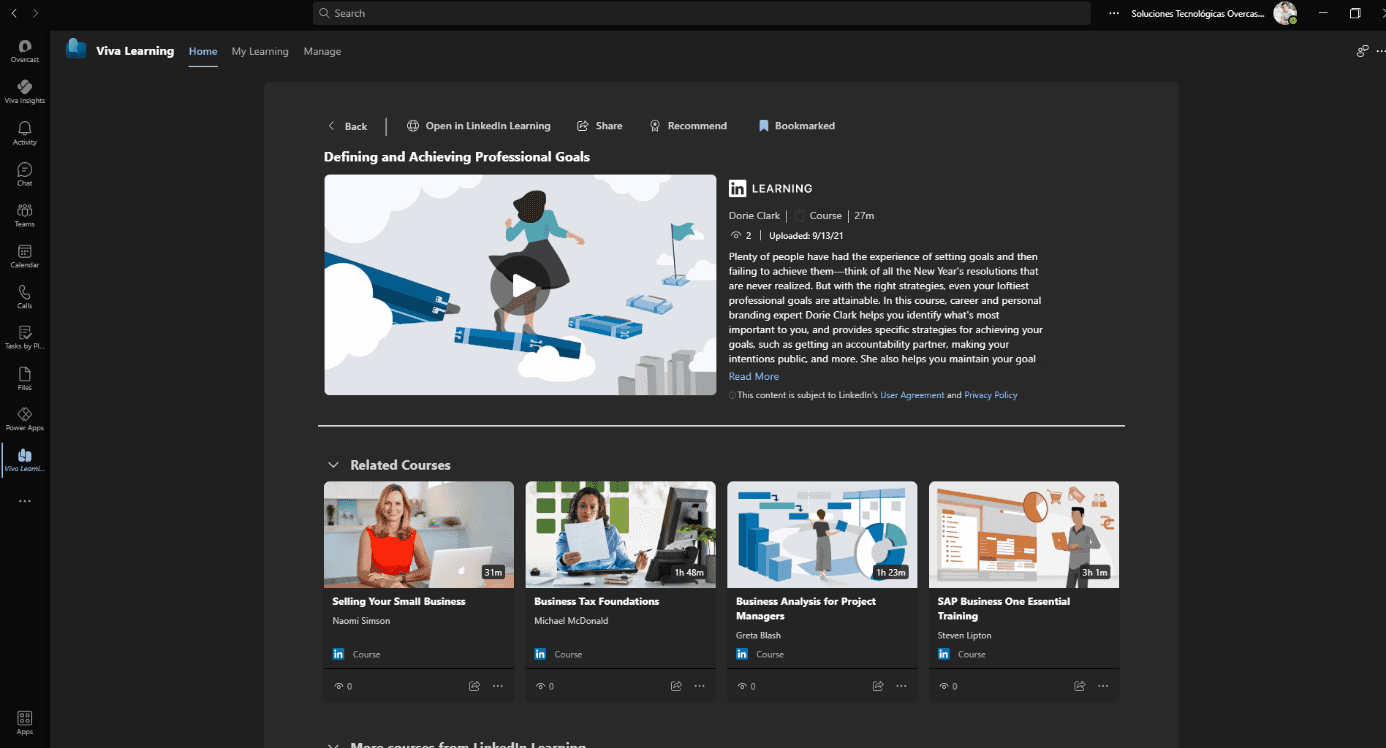Open the profile avatar menu

point(1285,13)
